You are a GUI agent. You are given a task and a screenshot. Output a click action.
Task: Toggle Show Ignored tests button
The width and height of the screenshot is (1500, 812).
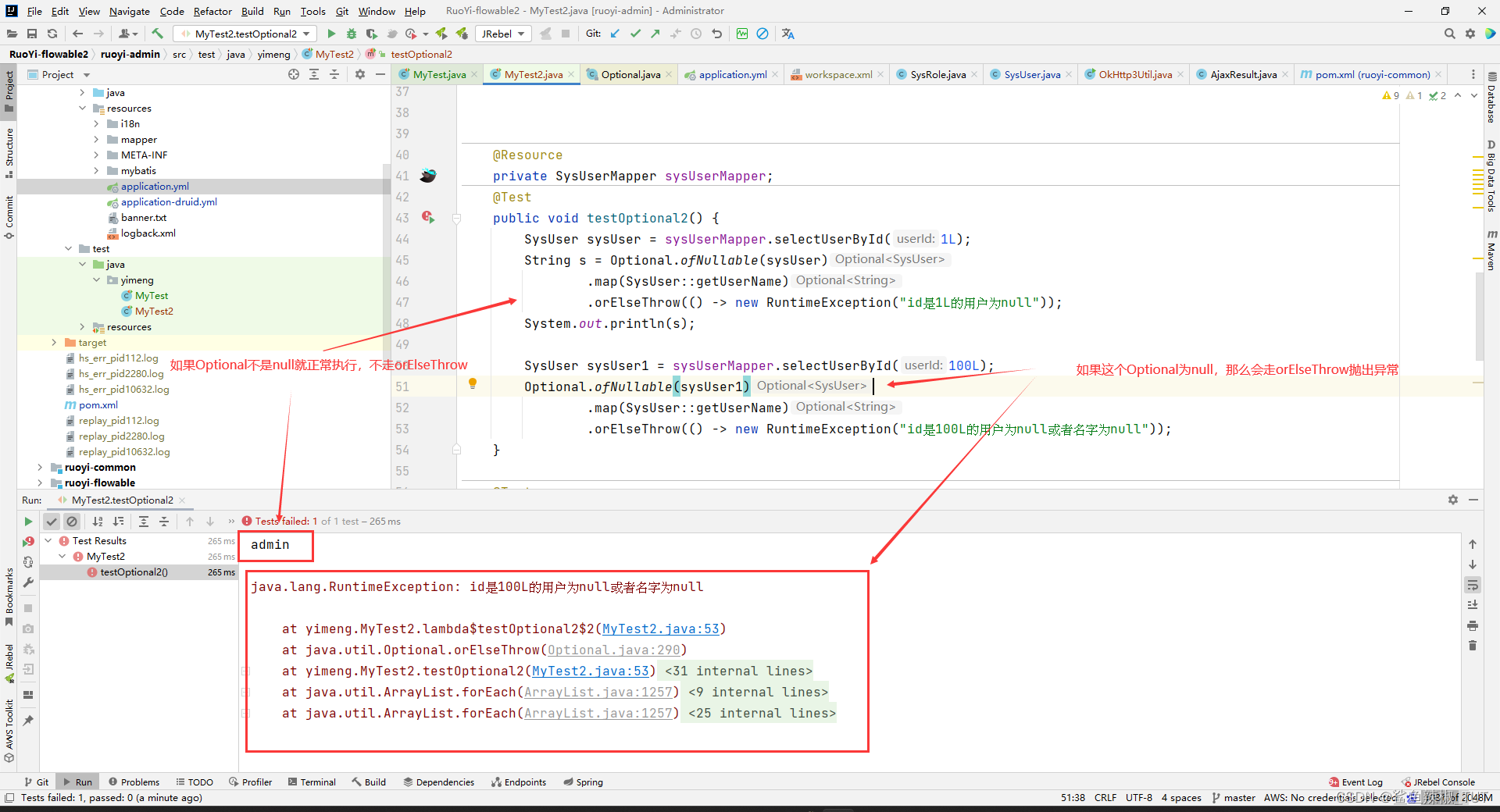pos(72,522)
